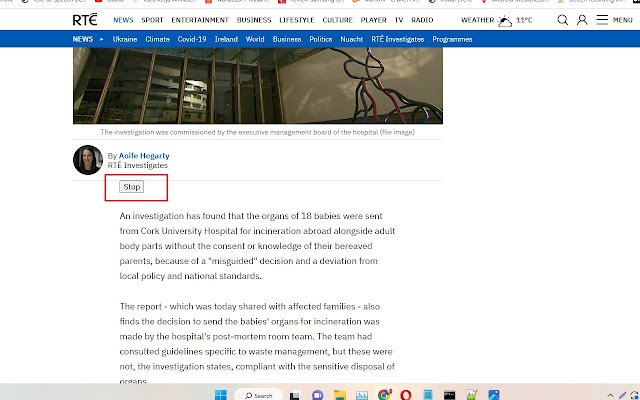
Task: Open the Windows Start button
Action: (x=220, y=395)
